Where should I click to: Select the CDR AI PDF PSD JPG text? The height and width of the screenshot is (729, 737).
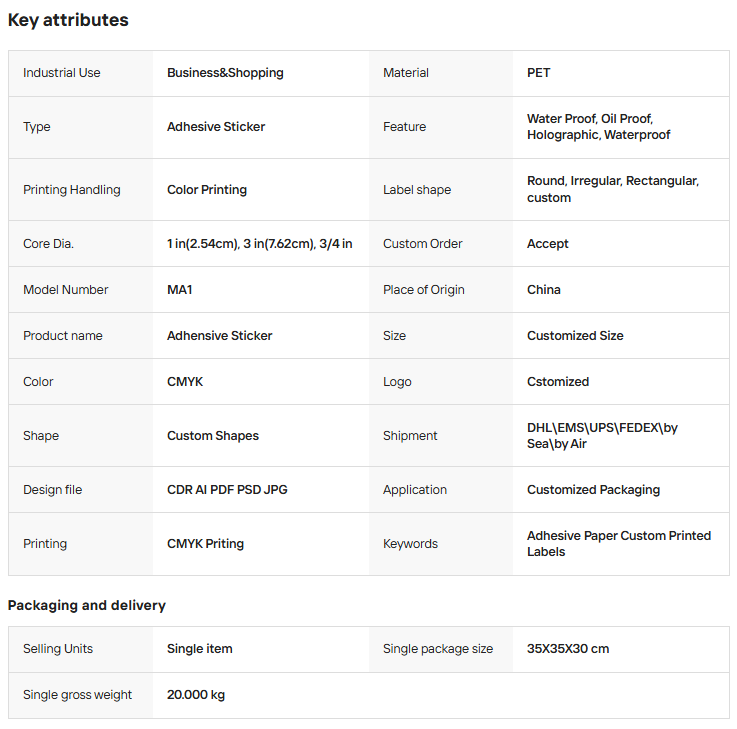tap(227, 490)
